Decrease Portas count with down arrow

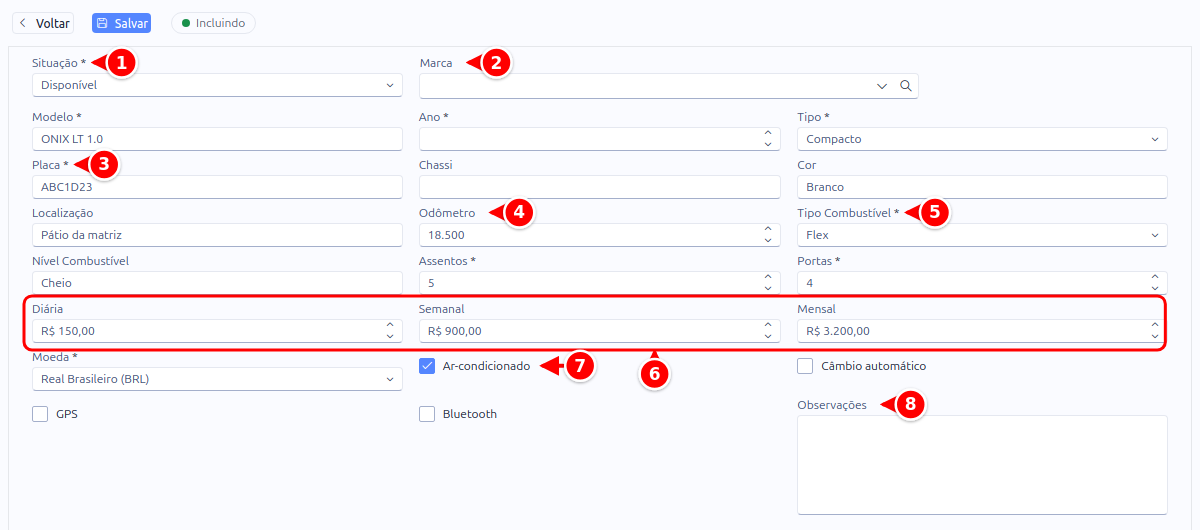[1154, 289]
